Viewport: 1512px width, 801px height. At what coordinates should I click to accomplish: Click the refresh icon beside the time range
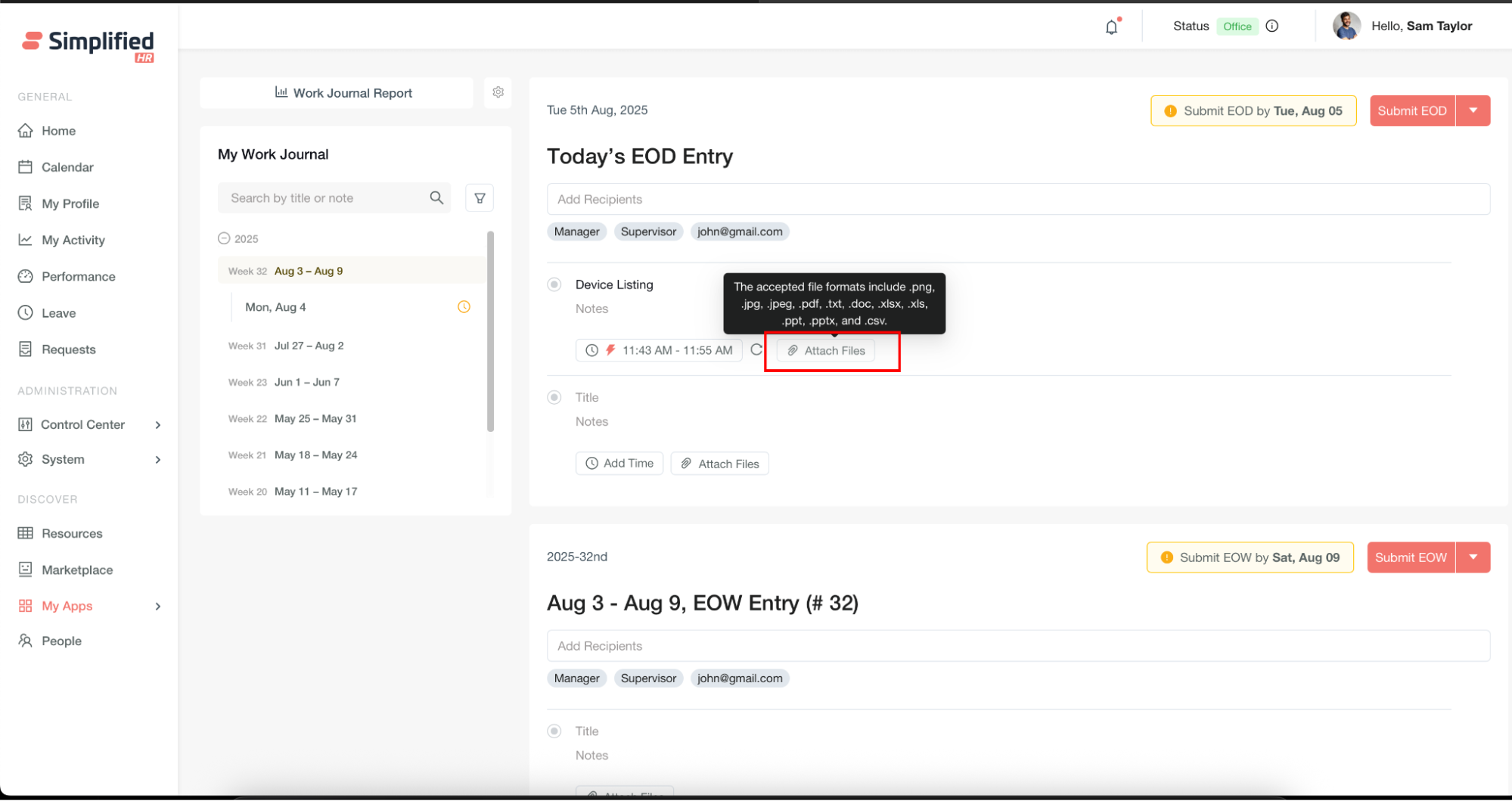(x=756, y=349)
